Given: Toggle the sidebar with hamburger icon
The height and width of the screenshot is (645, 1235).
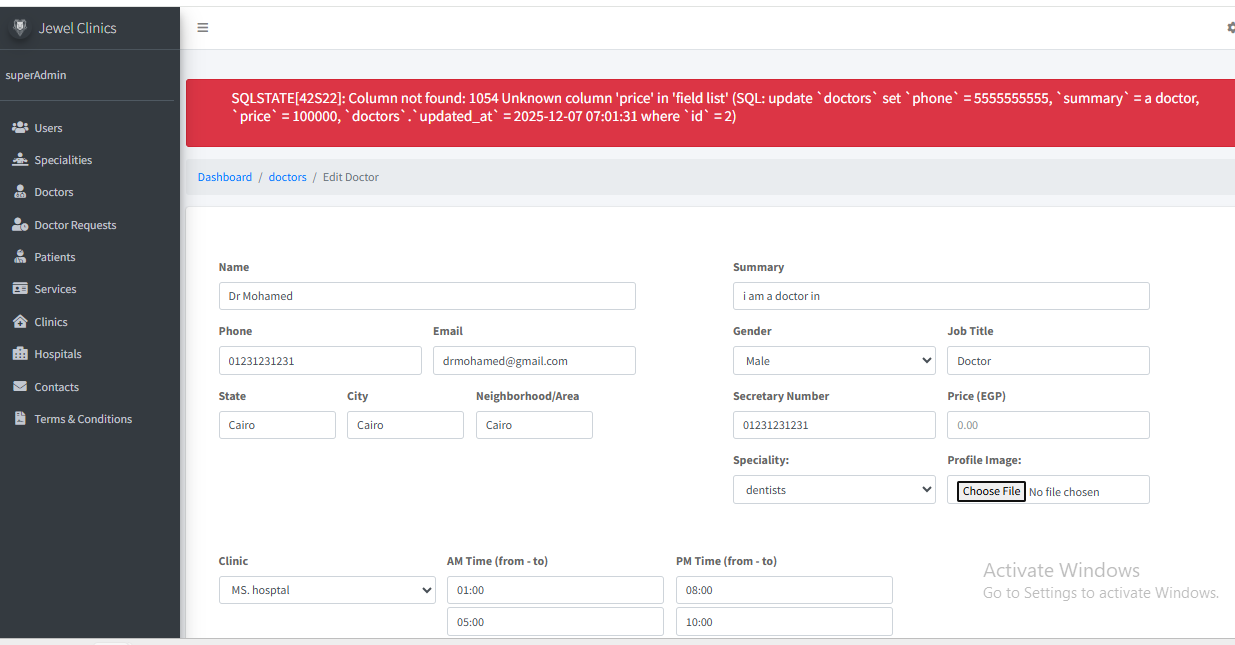Looking at the screenshot, I should point(203,28).
